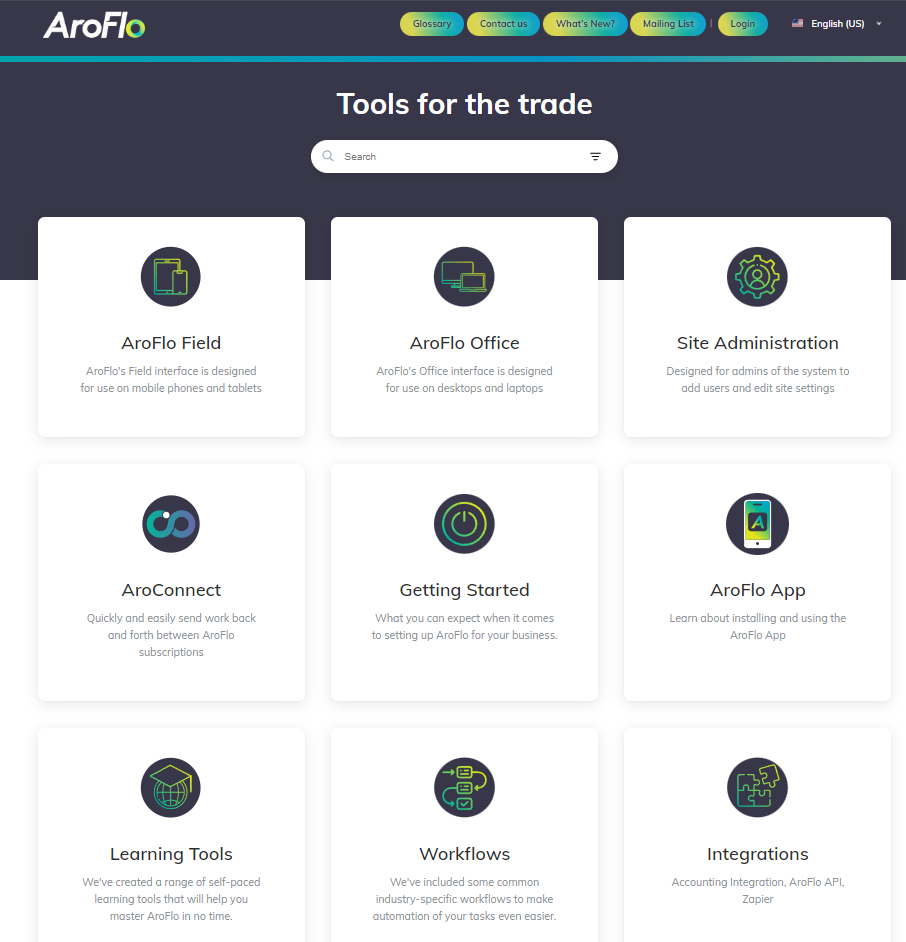Open the Learning Tools graduation cap icon

tap(171, 787)
